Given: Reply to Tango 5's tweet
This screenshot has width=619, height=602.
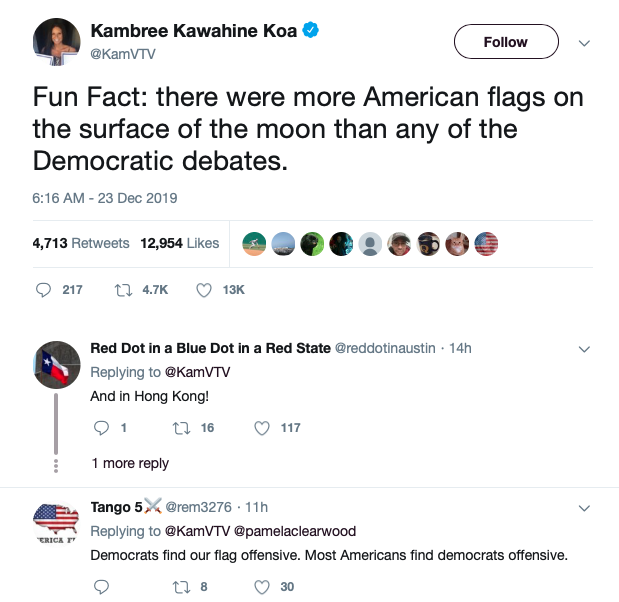Looking at the screenshot, I should click(x=100, y=587).
